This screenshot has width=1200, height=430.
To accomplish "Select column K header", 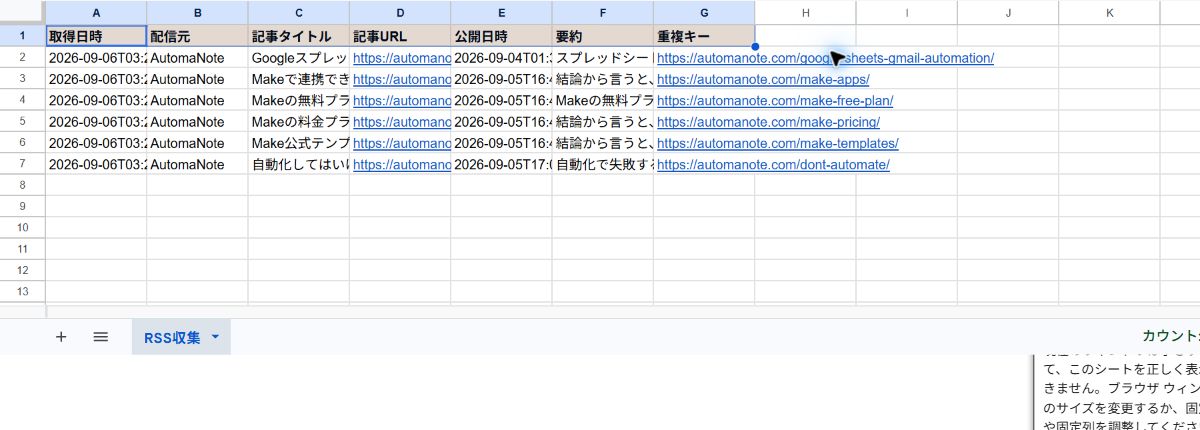I will 1109,13.
